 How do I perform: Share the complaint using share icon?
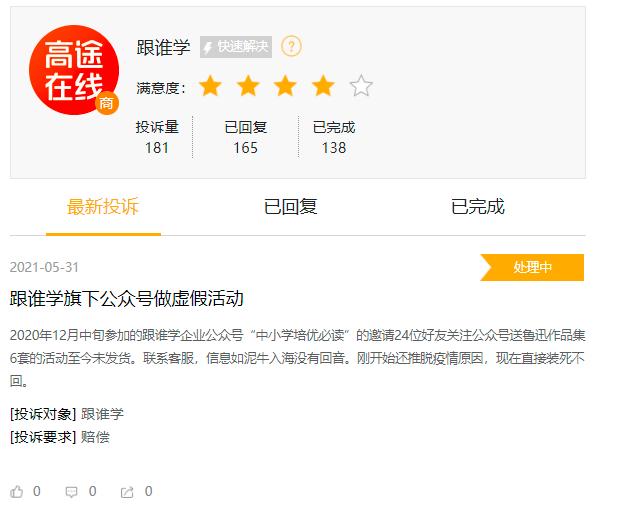pyautogui.click(x=127, y=492)
